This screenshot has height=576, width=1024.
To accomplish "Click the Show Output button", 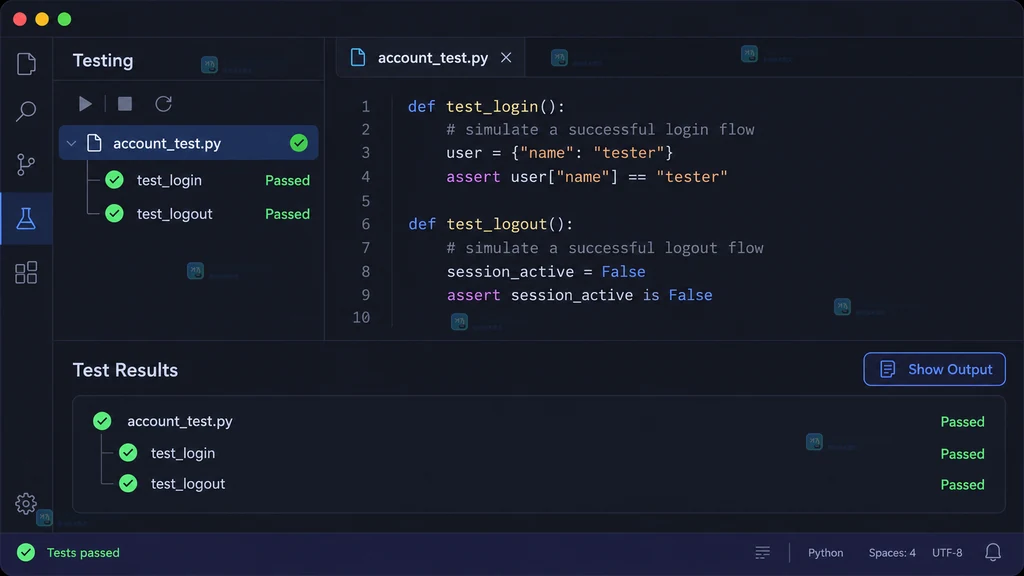I will (935, 369).
